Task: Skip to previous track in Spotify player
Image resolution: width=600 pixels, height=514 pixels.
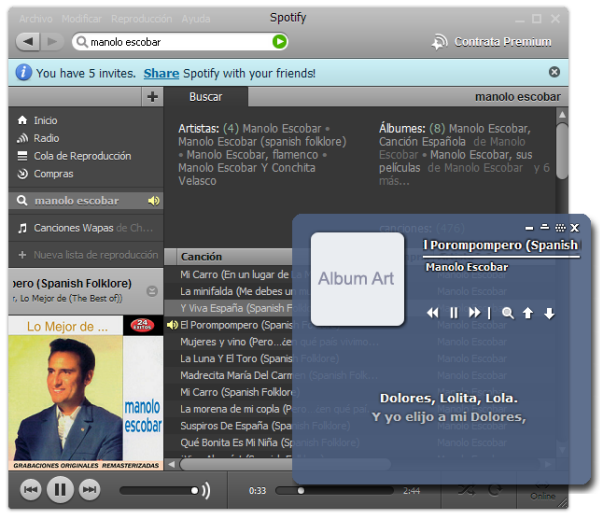Action: [x=31, y=490]
